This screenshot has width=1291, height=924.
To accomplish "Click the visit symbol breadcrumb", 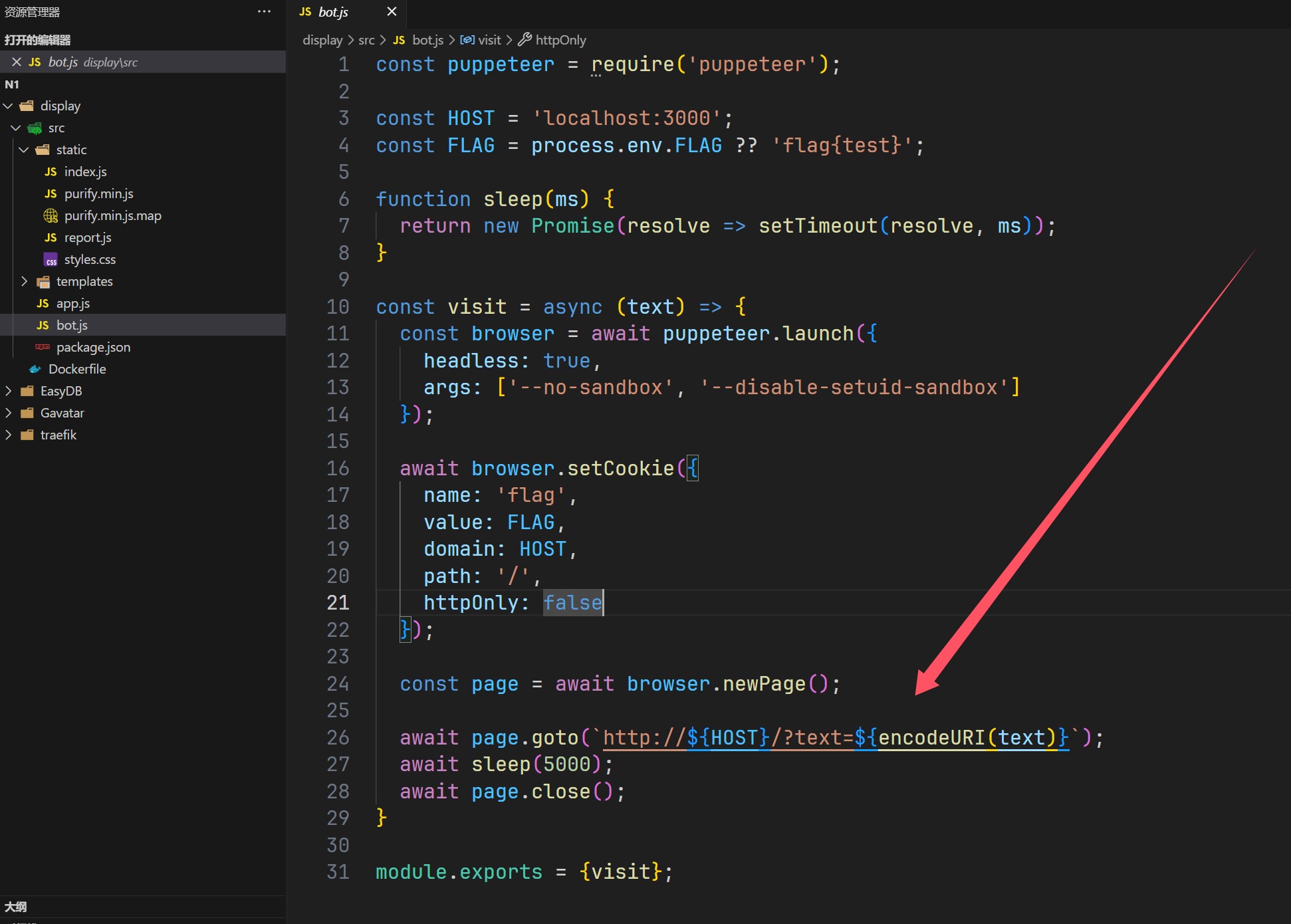I will click(489, 40).
